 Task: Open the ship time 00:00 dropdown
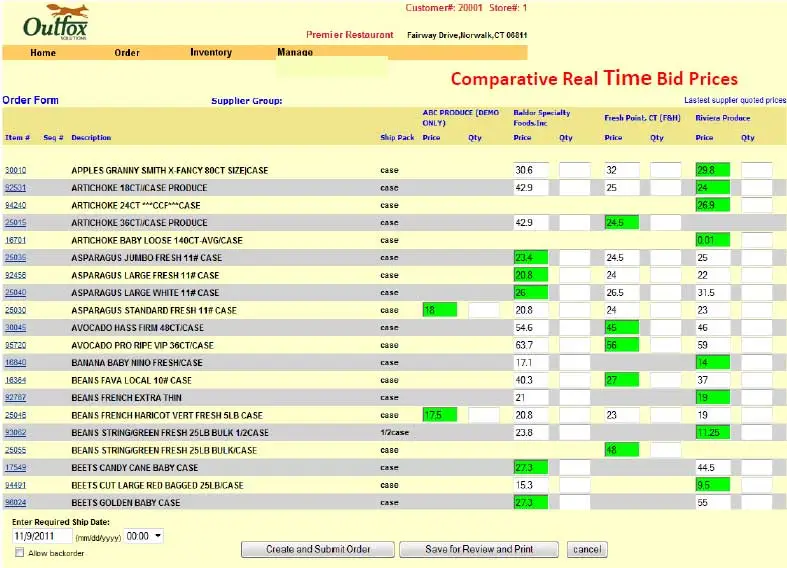tap(145, 536)
